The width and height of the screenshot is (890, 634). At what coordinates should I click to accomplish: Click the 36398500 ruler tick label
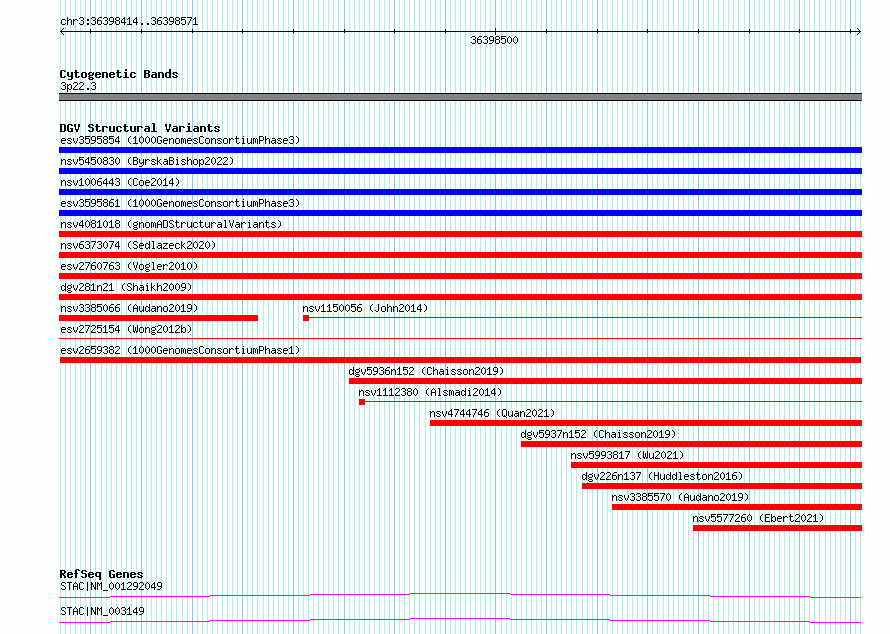click(494, 40)
